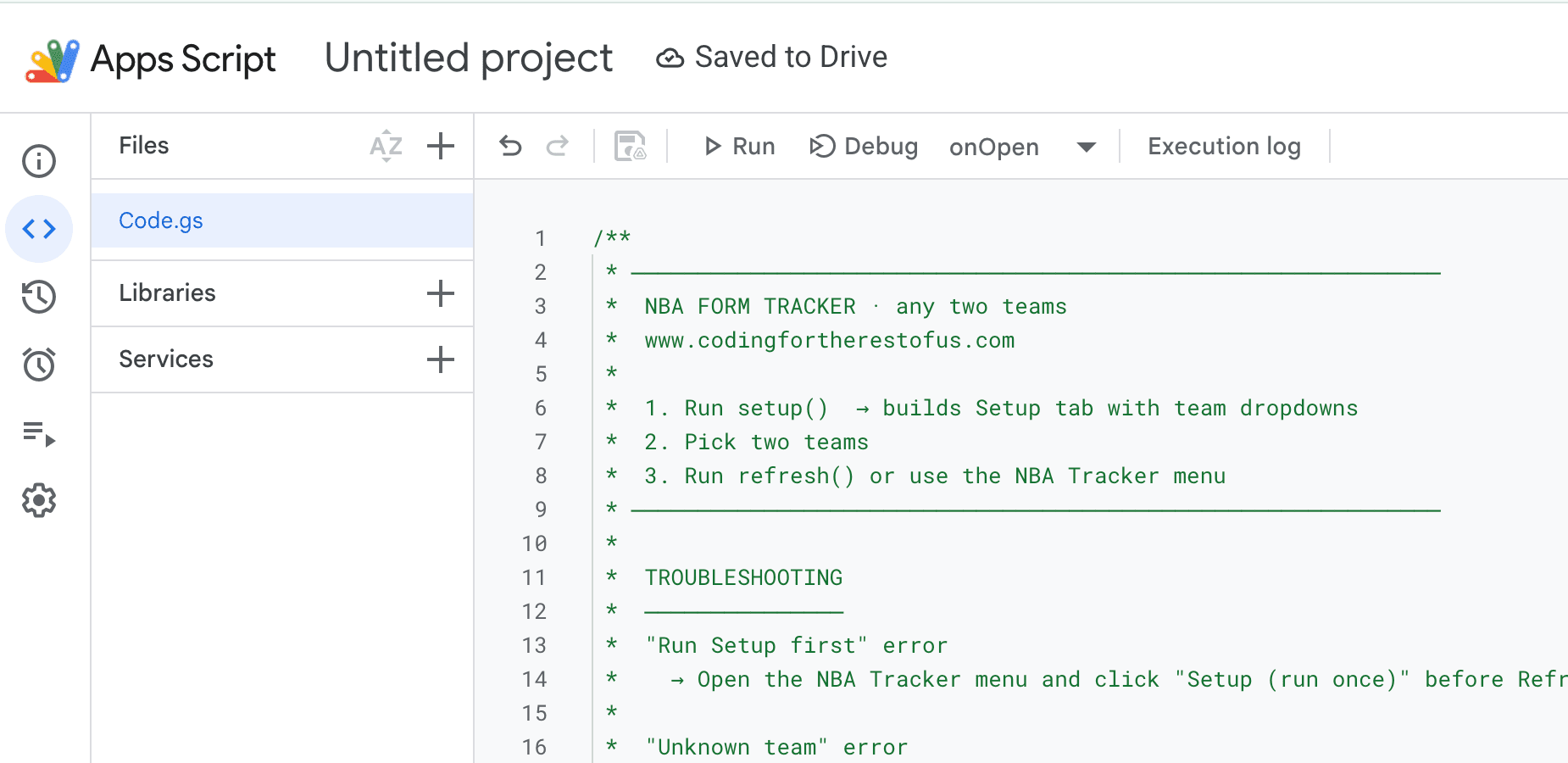Open the project Overview info icon

pyautogui.click(x=39, y=161)
